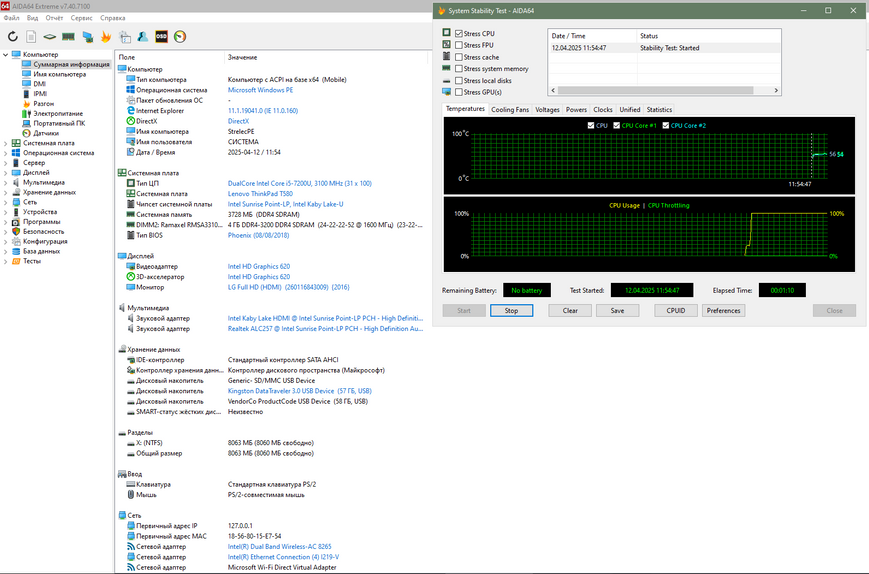Open the Справка menu
Viewport: 869px width, 574px height.
tap(113, 18)
